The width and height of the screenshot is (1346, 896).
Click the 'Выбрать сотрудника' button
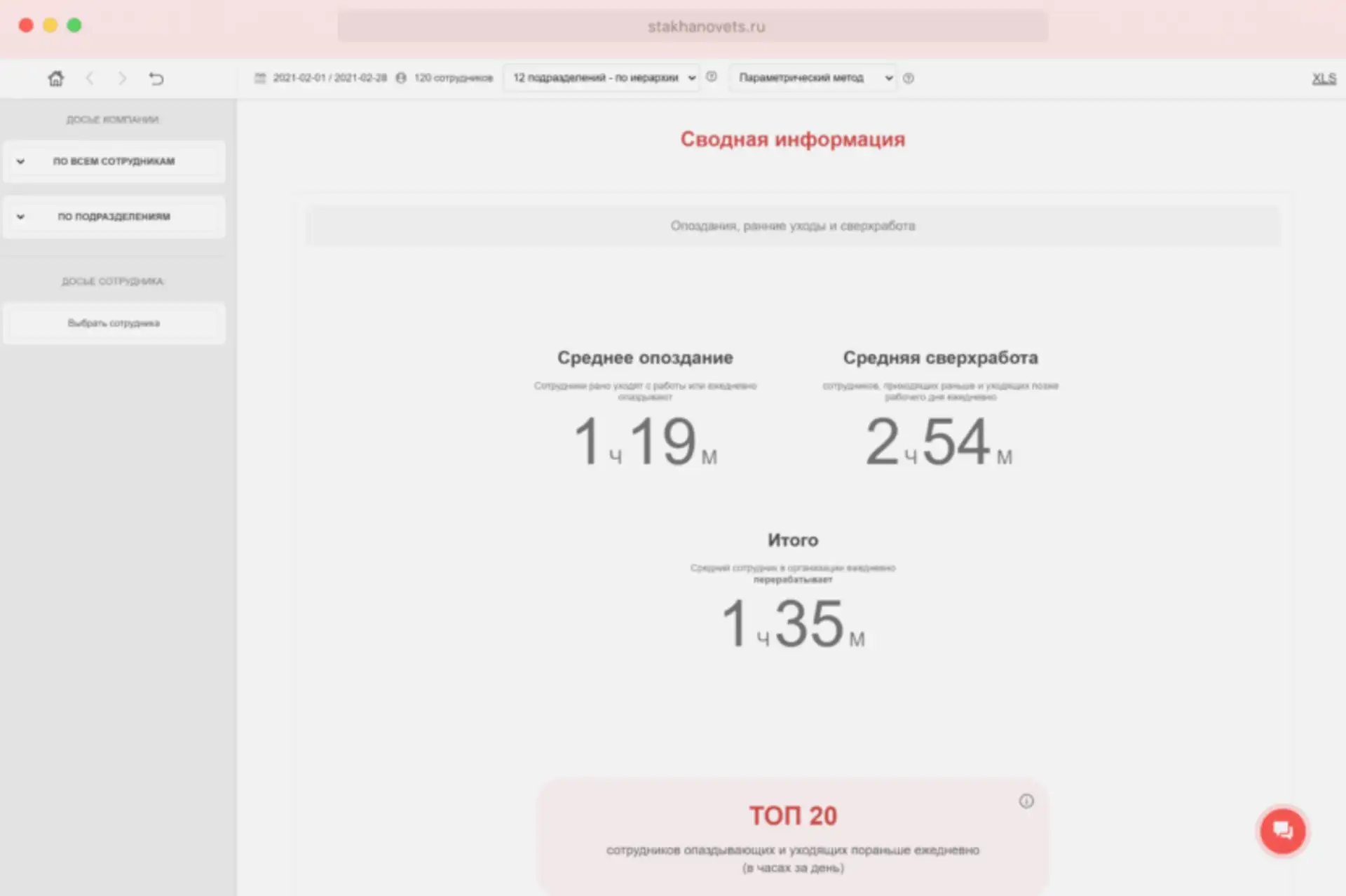[x=114, y=323]
